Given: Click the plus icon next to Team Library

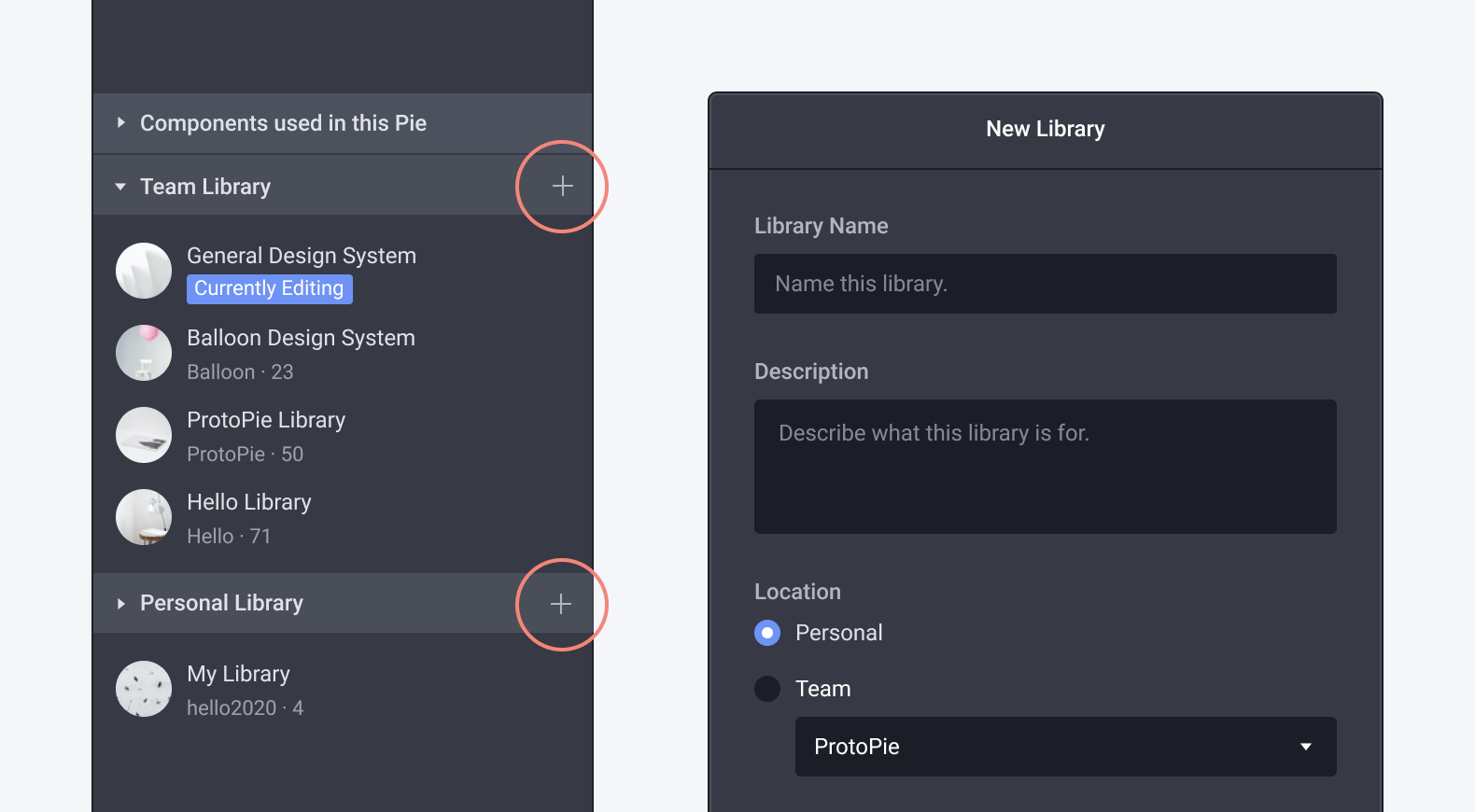Looking at the screenshot, I should (561, 186).
